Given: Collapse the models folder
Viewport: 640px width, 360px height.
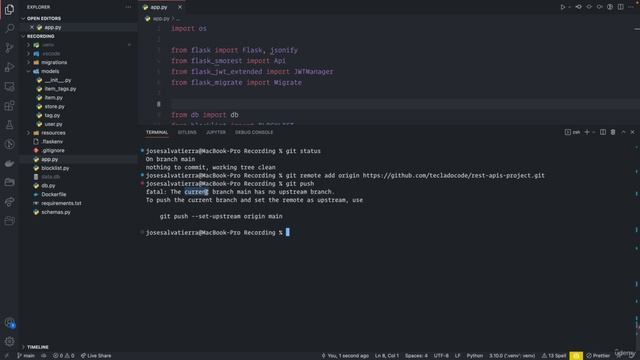Looking at the screenshot, I should coord(50,71).
